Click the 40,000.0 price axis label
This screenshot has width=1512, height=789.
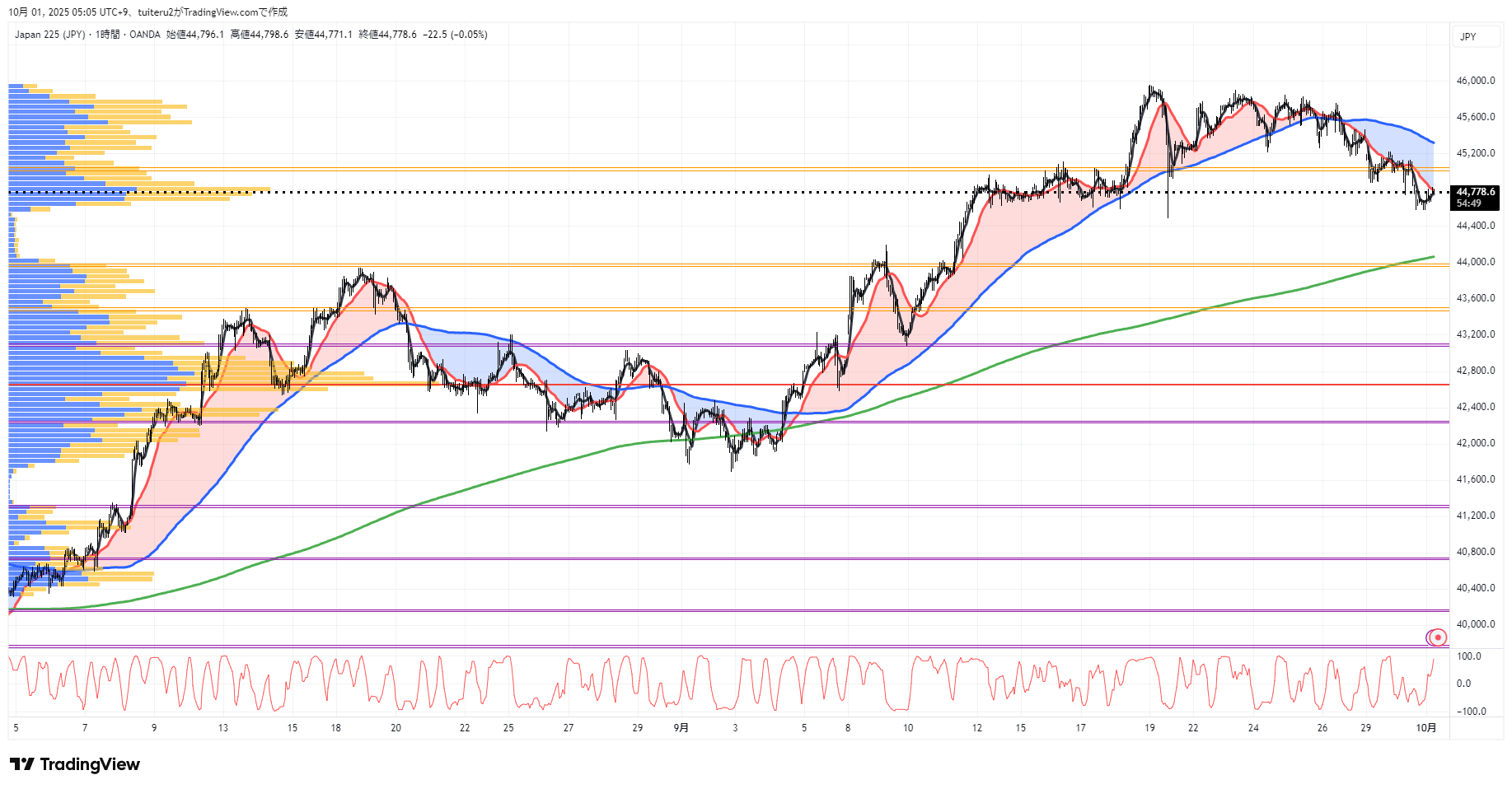(1475, 624)
